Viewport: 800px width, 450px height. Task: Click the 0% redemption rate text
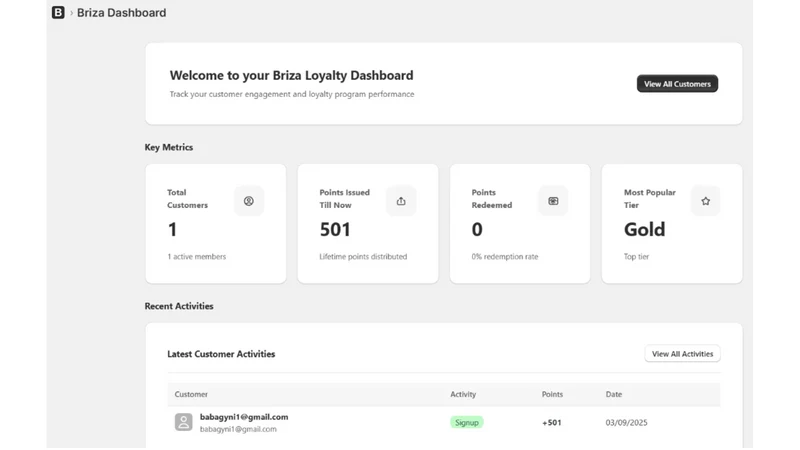tap(505, 257)
